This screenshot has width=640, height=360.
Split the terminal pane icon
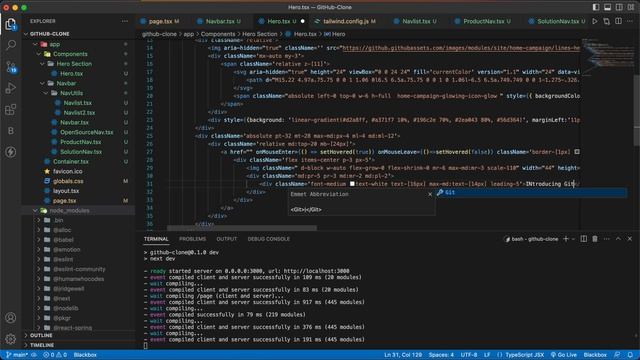[584, 239]
